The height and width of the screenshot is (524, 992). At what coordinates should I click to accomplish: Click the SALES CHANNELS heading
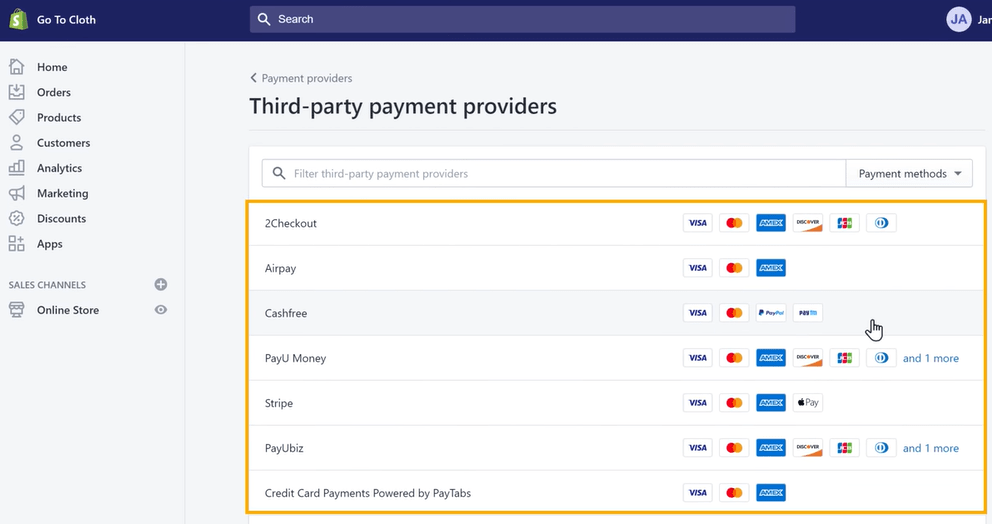(x=47, y=285)
